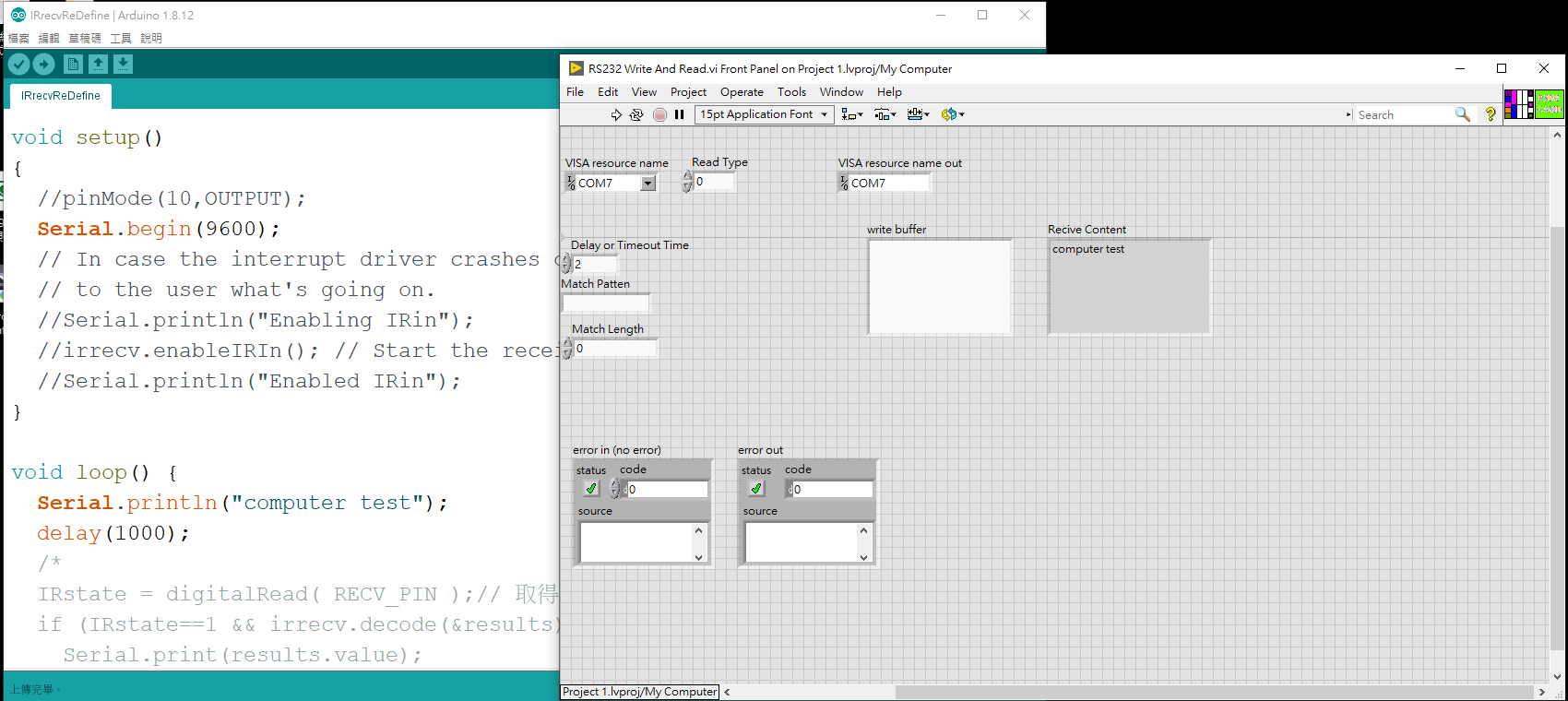Click inside the LabVIEW Search field
Image resolution: width=1568 pixels, height=701 pixels.
(1402, 114)
